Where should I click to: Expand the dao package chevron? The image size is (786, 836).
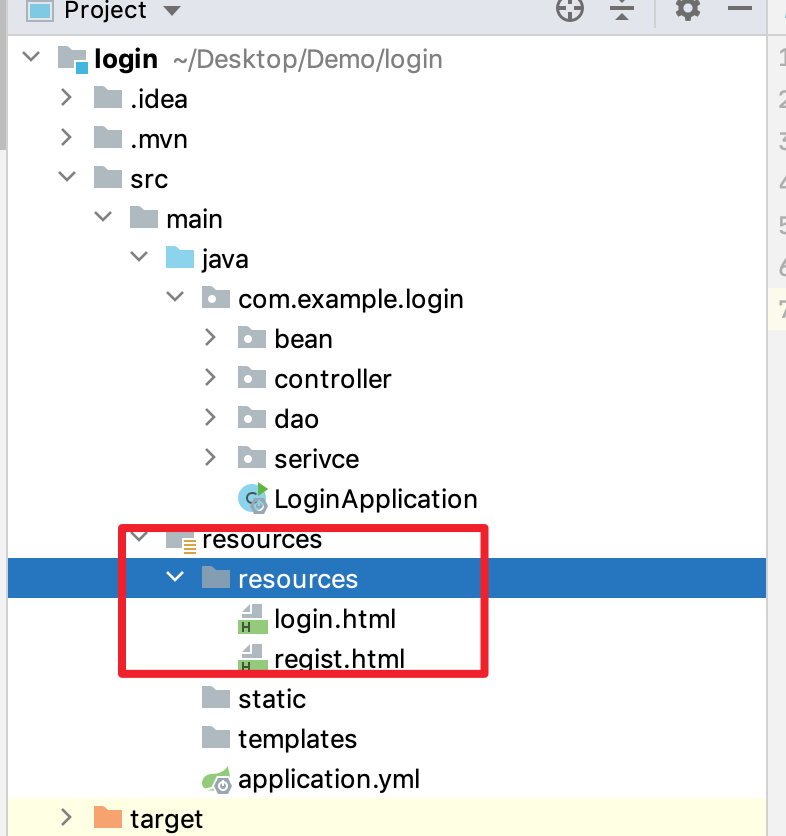211,417
